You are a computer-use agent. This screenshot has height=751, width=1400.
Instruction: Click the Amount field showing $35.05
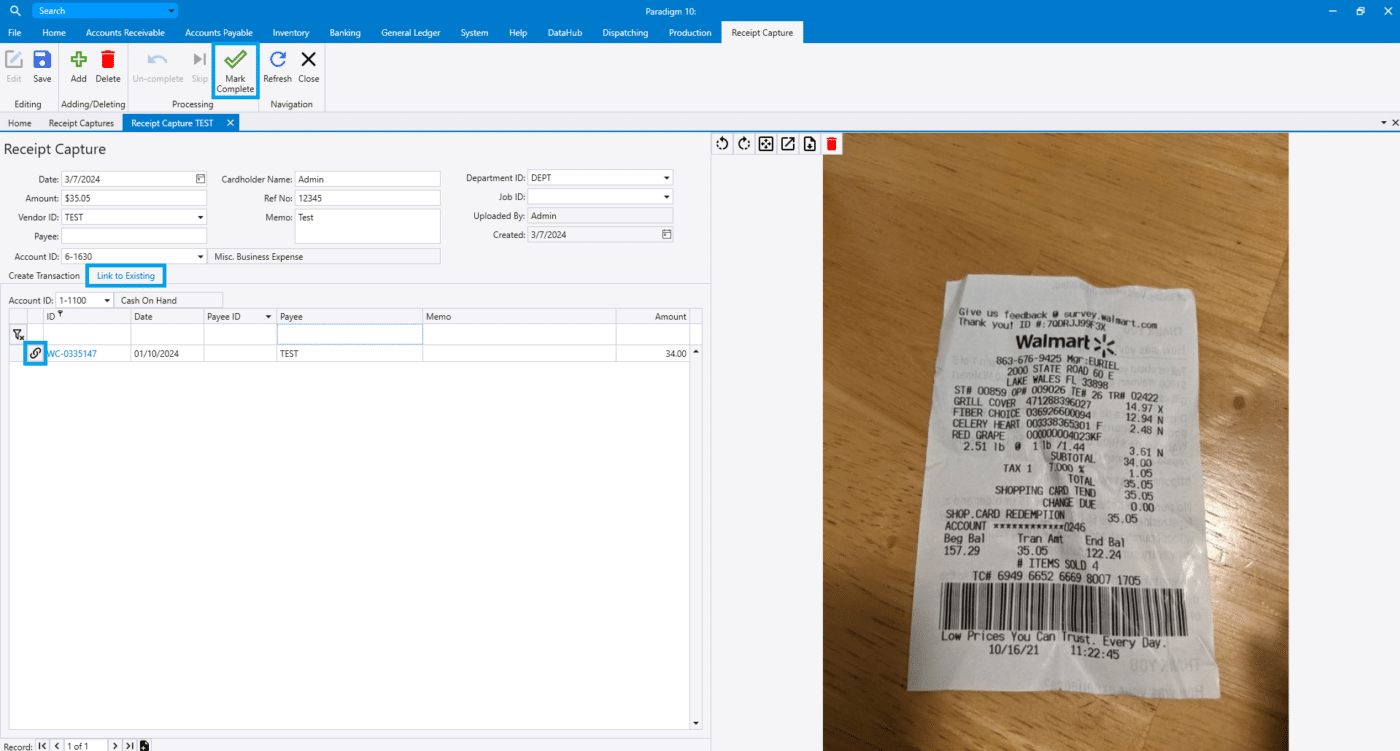tap(134, 198)
